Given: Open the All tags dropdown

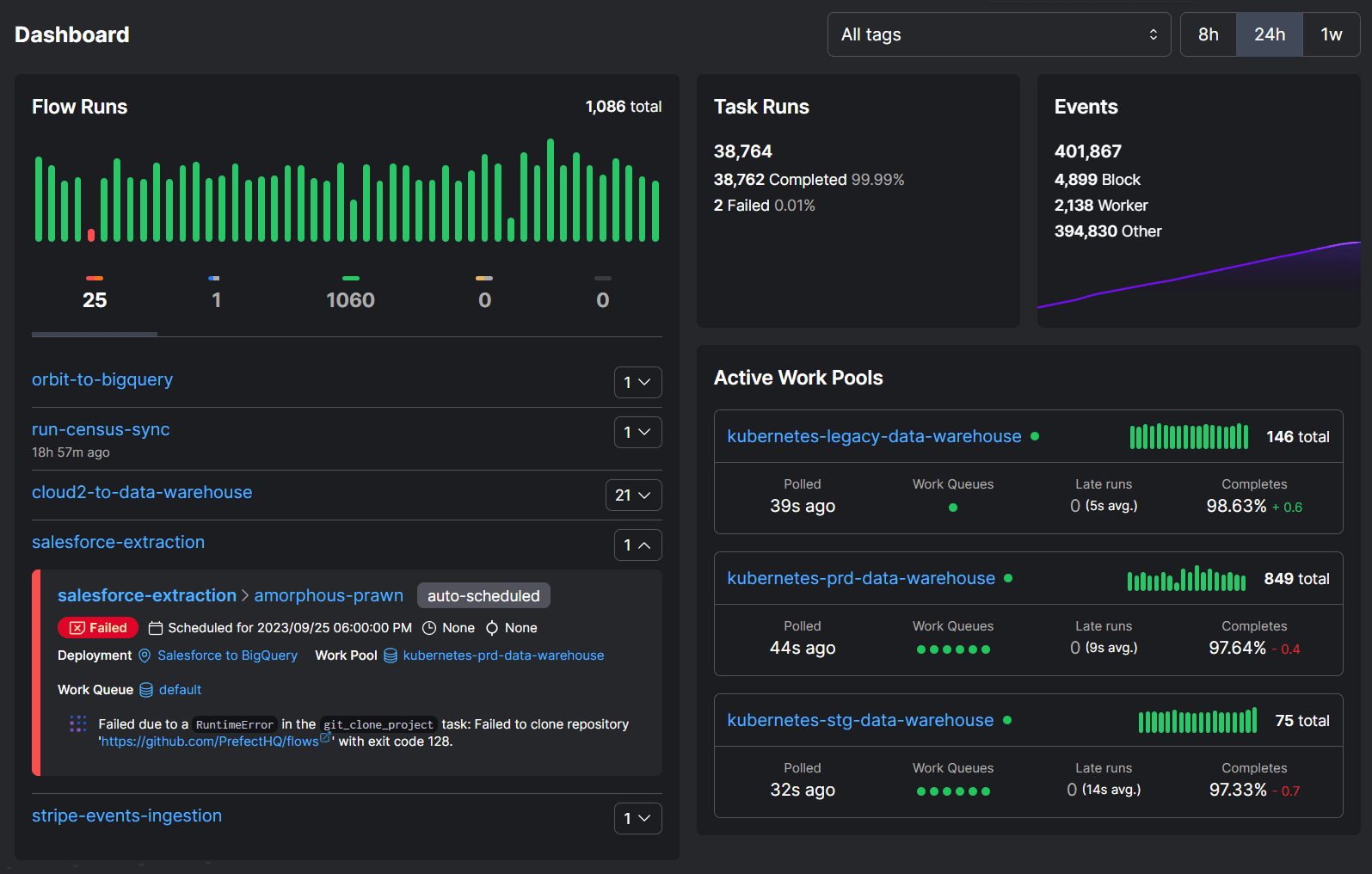Looking at the screenshot, I should [999, 34].
